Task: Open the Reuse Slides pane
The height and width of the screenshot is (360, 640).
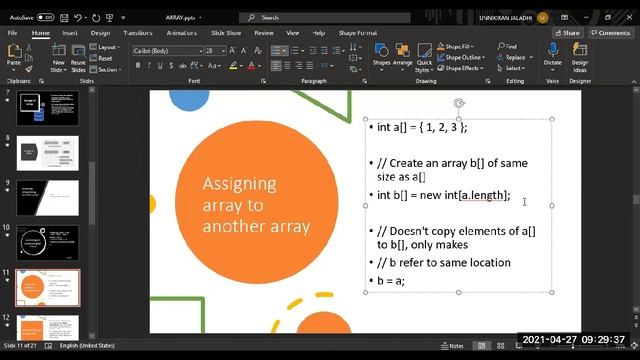Action: click(x=78, y=58)
